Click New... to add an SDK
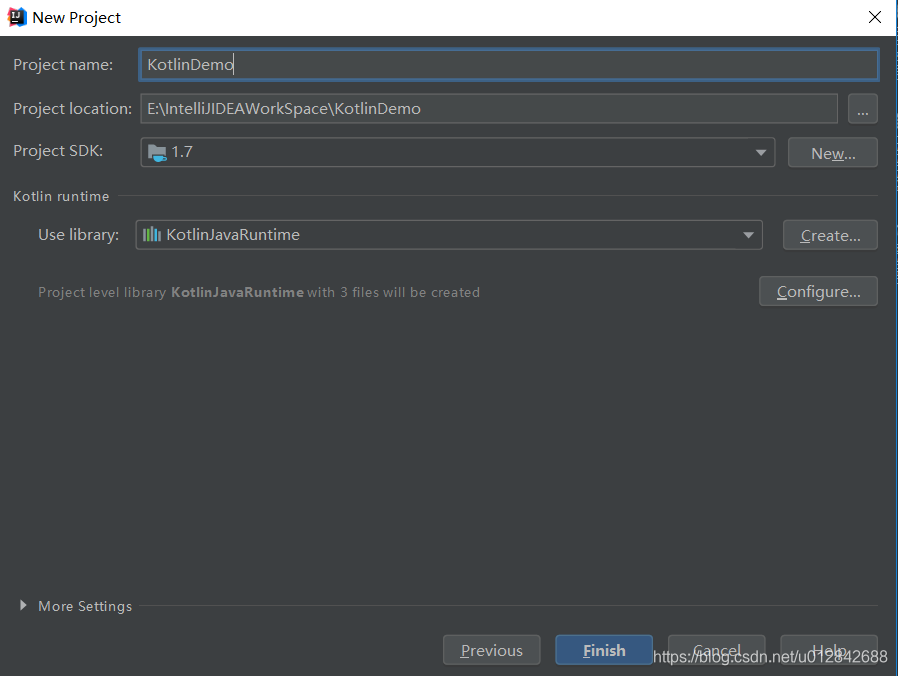The width and height of the screenshot is (898, 676). click(x=833, y=152)
